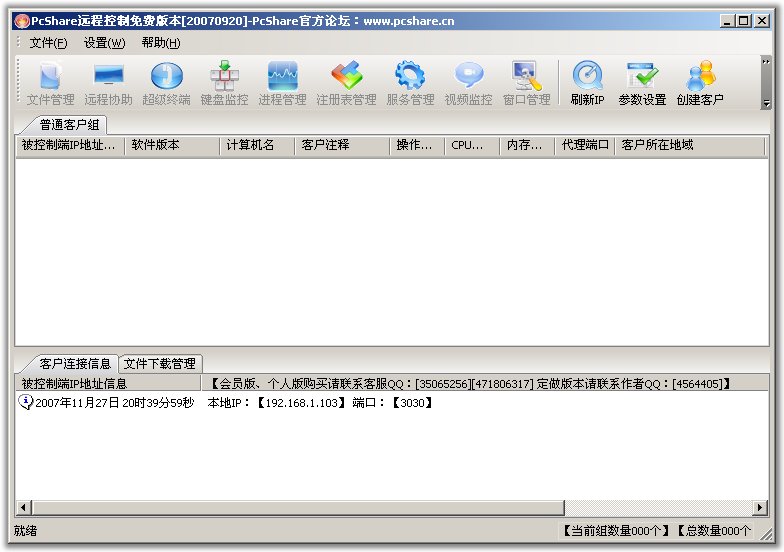Open the 设置(W) menu
This screenshot has height=552, width=784.
pos(104,43)
